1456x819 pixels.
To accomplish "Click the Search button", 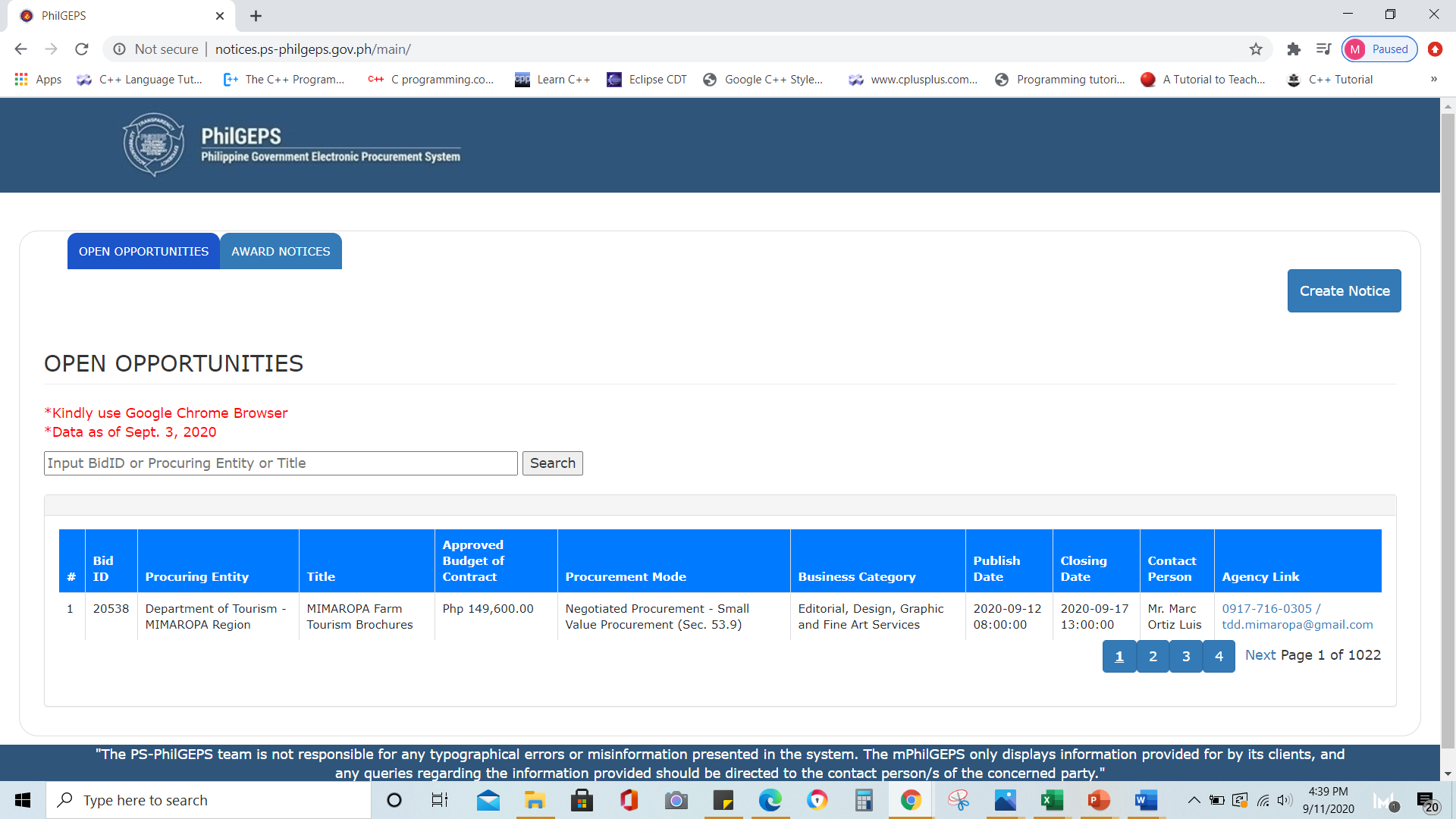I will 552,463.
